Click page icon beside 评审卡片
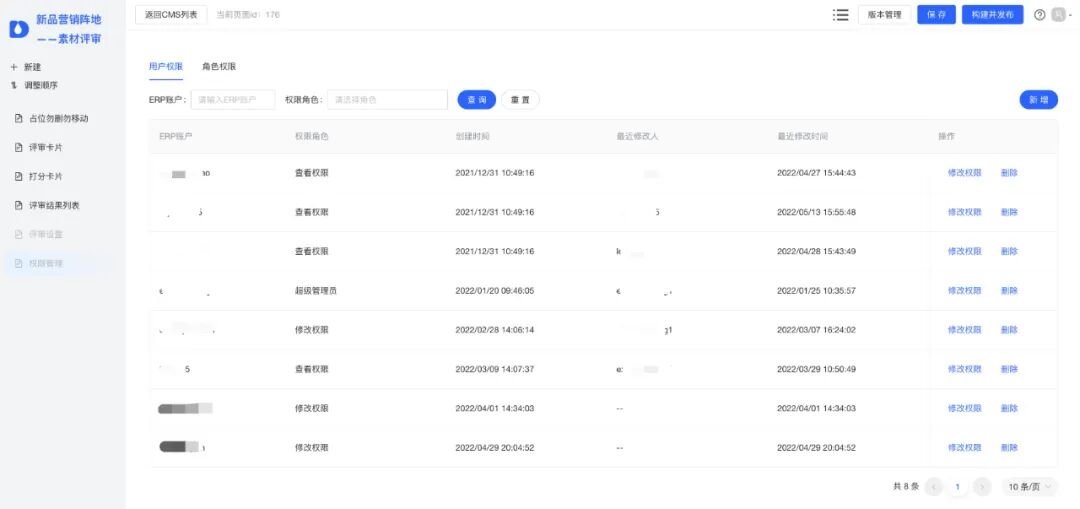The height and width of the screenshot is (509, 1080). tap(19, 147)
